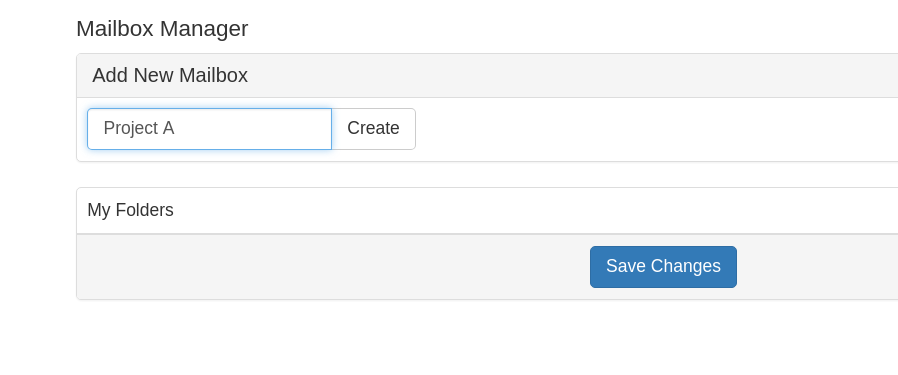Viewport: 898px width, 375px height.
Task: Click blank heading area right of Add New Mailbox
Action: (x=573, y=76)
